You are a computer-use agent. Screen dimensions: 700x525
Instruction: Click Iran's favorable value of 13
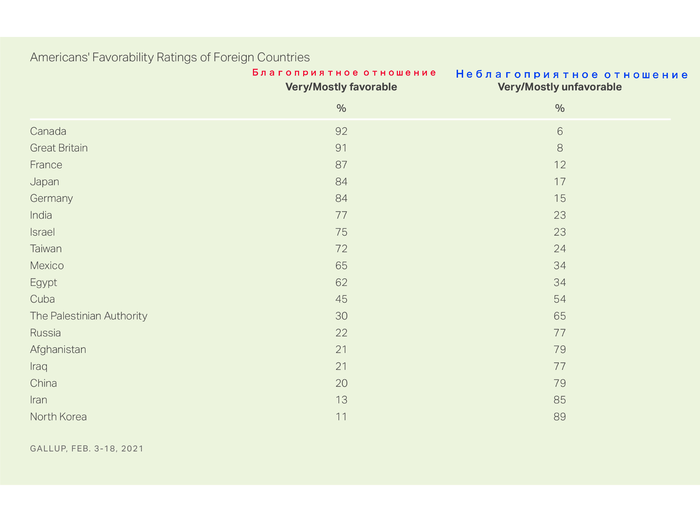341,400
